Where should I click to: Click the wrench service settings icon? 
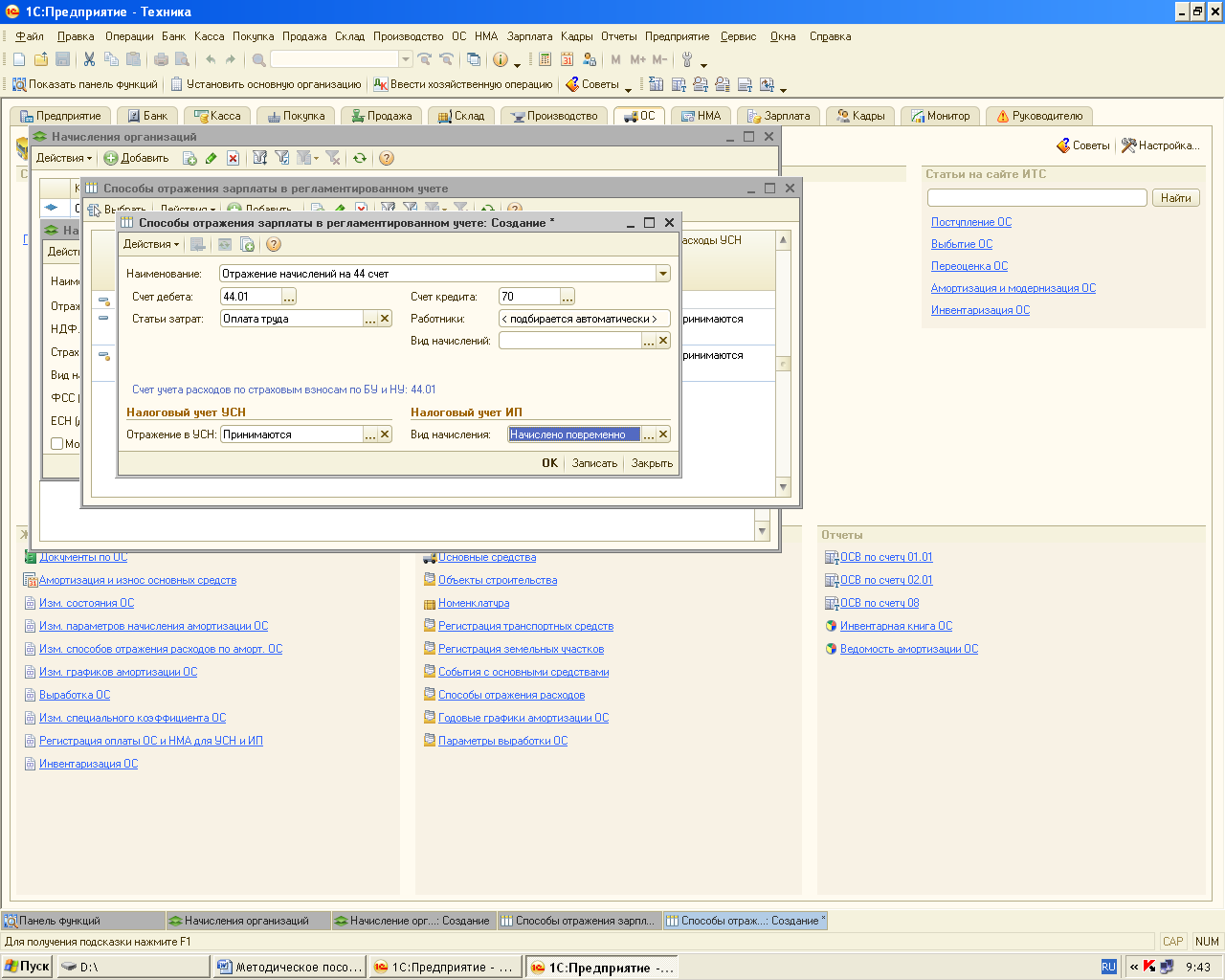tap(687, 59)
